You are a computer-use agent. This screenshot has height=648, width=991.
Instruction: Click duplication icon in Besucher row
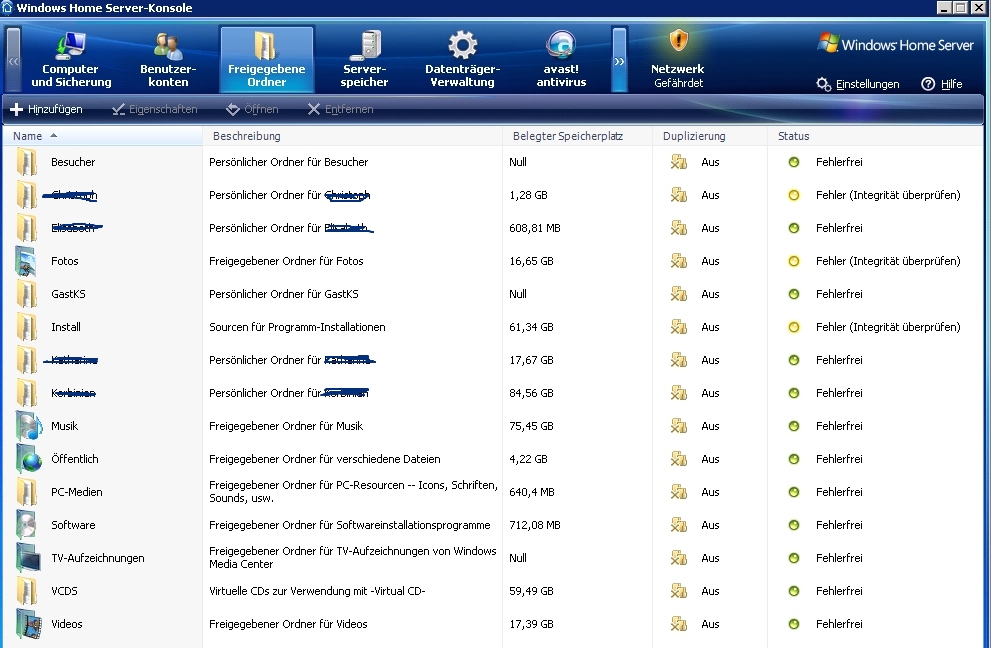(679, 162)
